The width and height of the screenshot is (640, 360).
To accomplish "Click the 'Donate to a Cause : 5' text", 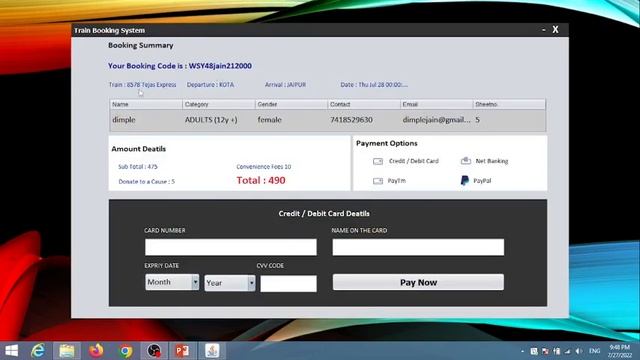I will (147, 182).
